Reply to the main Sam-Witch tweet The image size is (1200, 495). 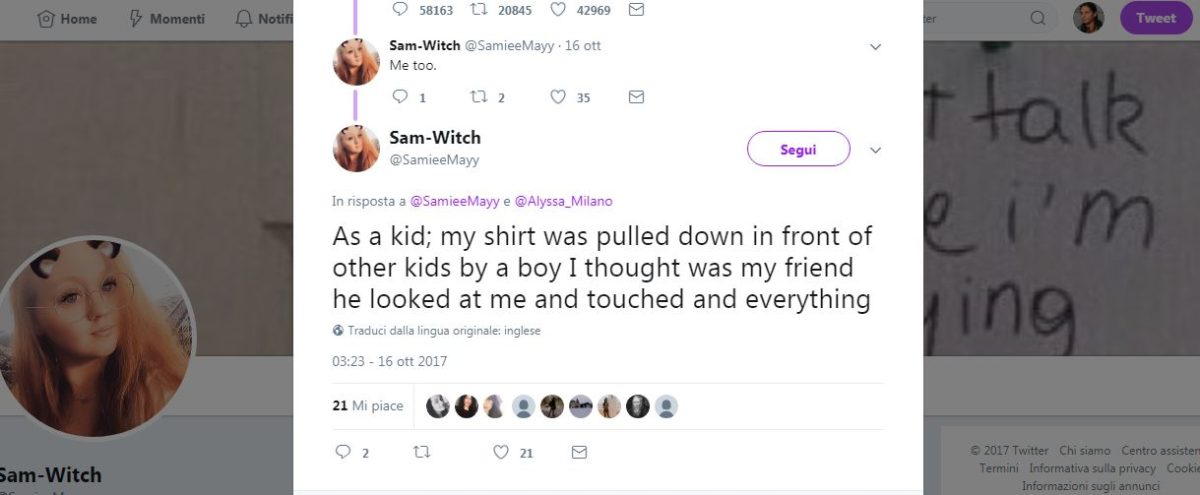point(343,452)
